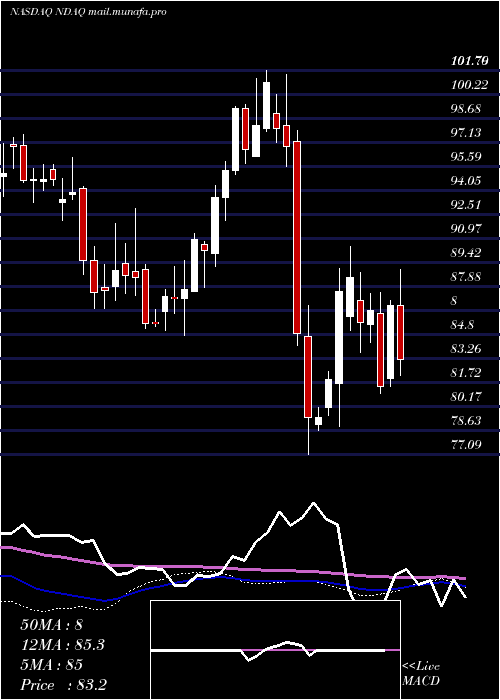This screenshot has width=500, height=700.
Task: Click the "12MA : 85.3" indicator readout
Action: pyautogui.click(x=63, y=645)
